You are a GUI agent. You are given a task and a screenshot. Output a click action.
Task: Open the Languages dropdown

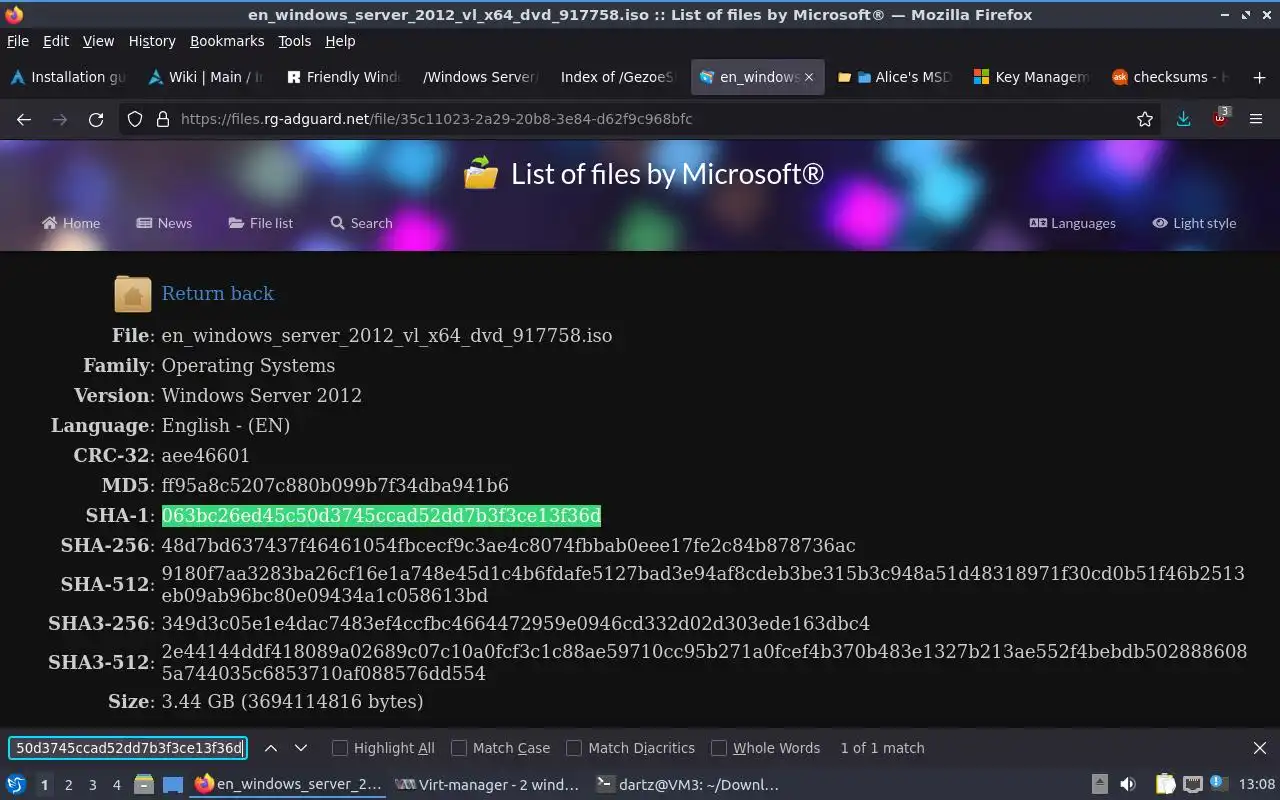click(1072, 223)
